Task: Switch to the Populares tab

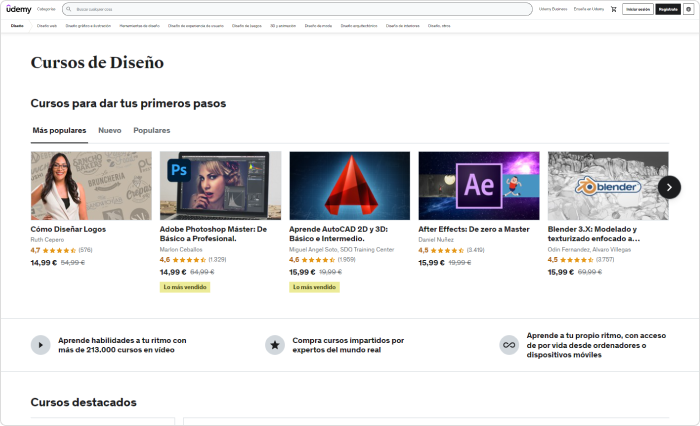Action: (152, 130)
